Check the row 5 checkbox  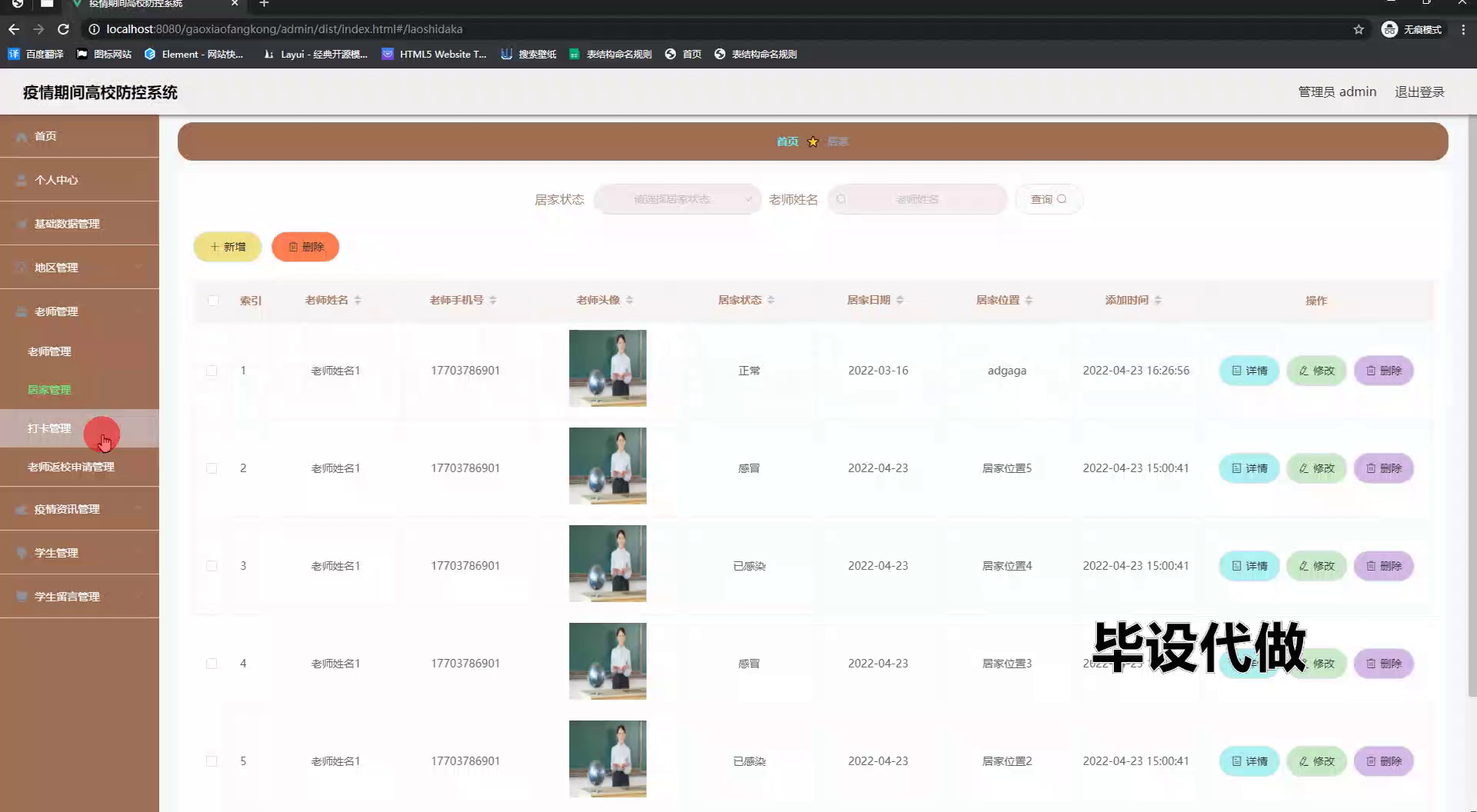tap(212, 761)
